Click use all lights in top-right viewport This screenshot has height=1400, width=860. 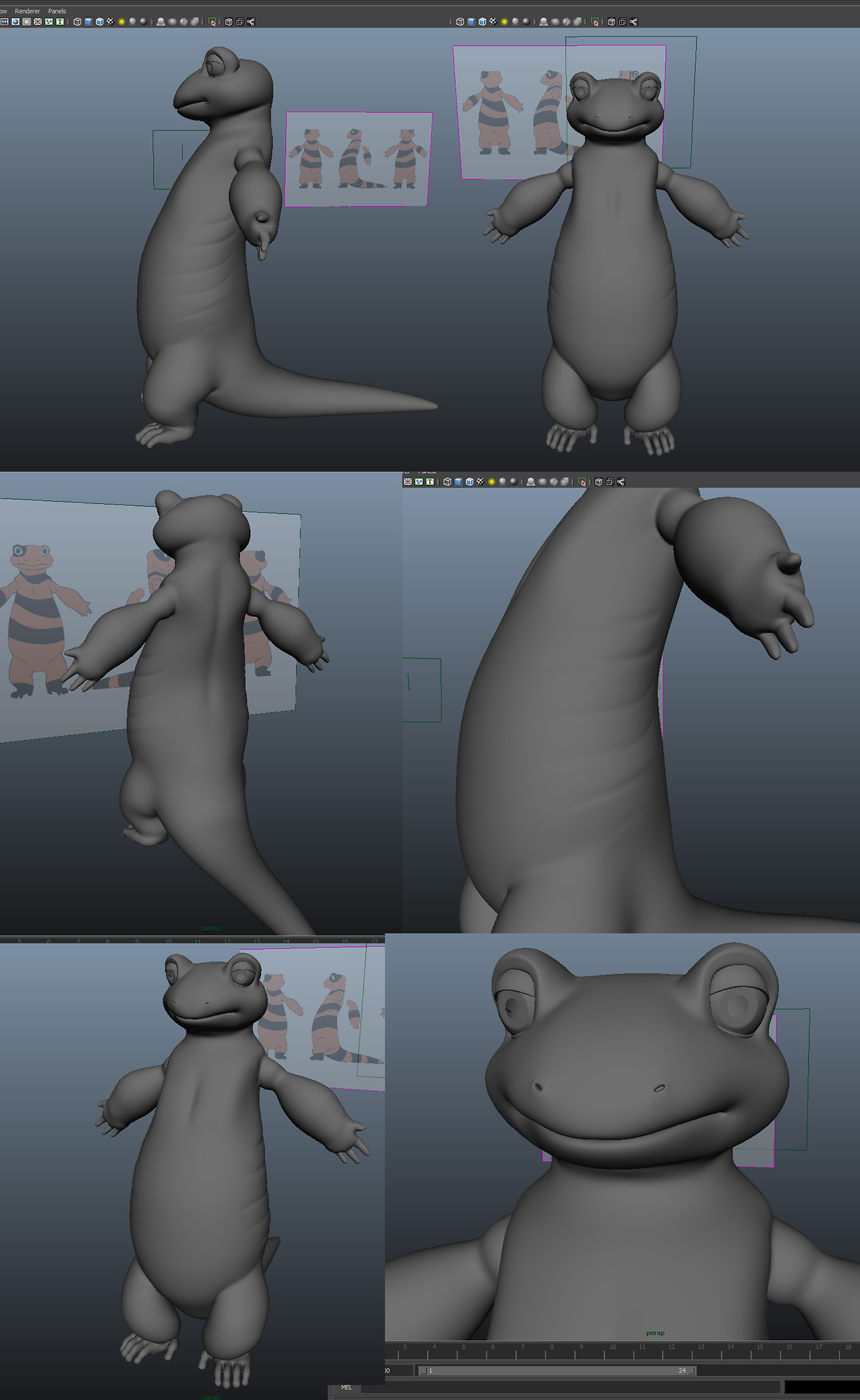coord(504,22)
